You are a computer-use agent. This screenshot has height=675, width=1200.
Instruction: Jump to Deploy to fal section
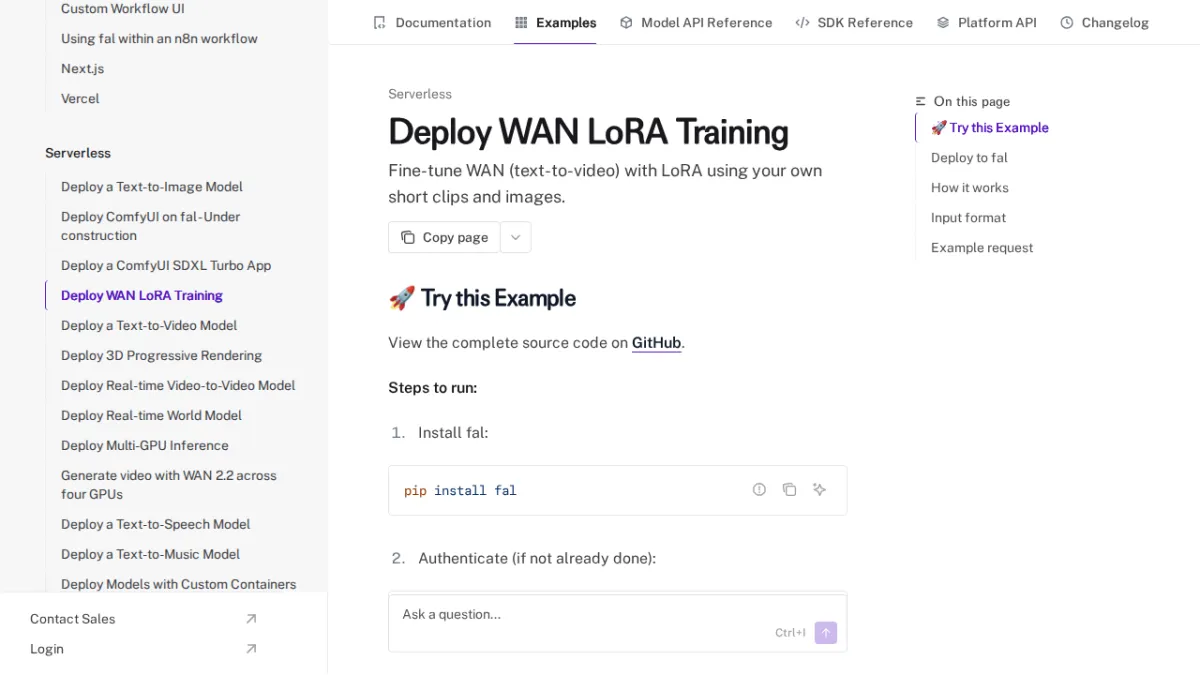(x=969, y=158)
